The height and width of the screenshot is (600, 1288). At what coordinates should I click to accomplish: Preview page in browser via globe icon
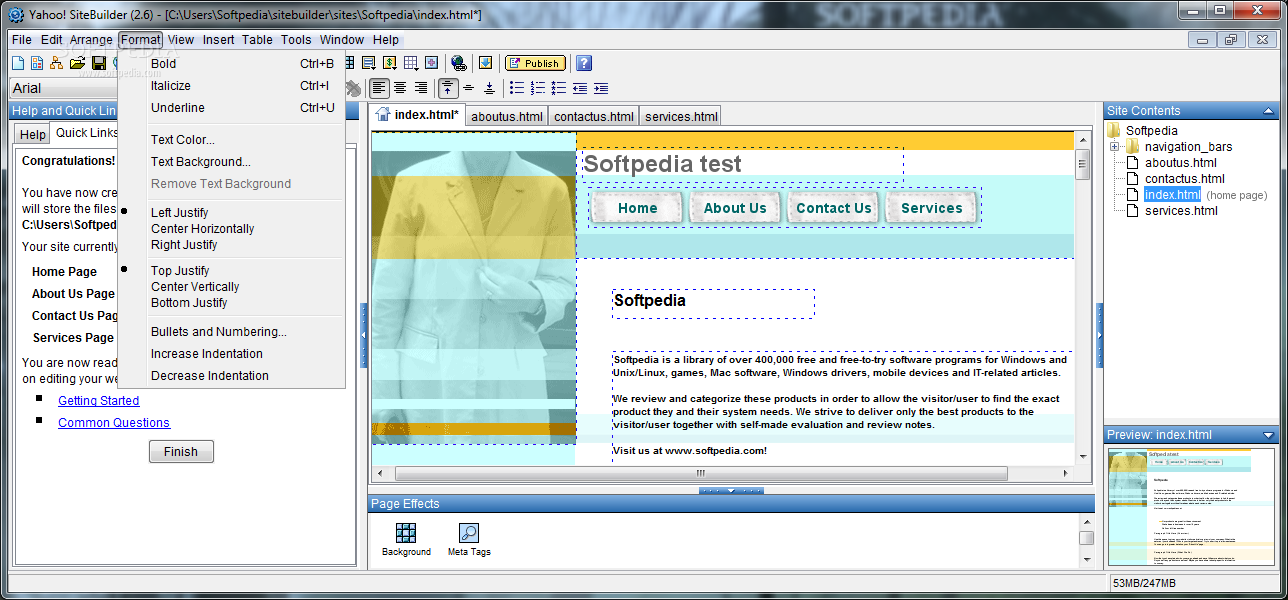[x=458, y=63]
